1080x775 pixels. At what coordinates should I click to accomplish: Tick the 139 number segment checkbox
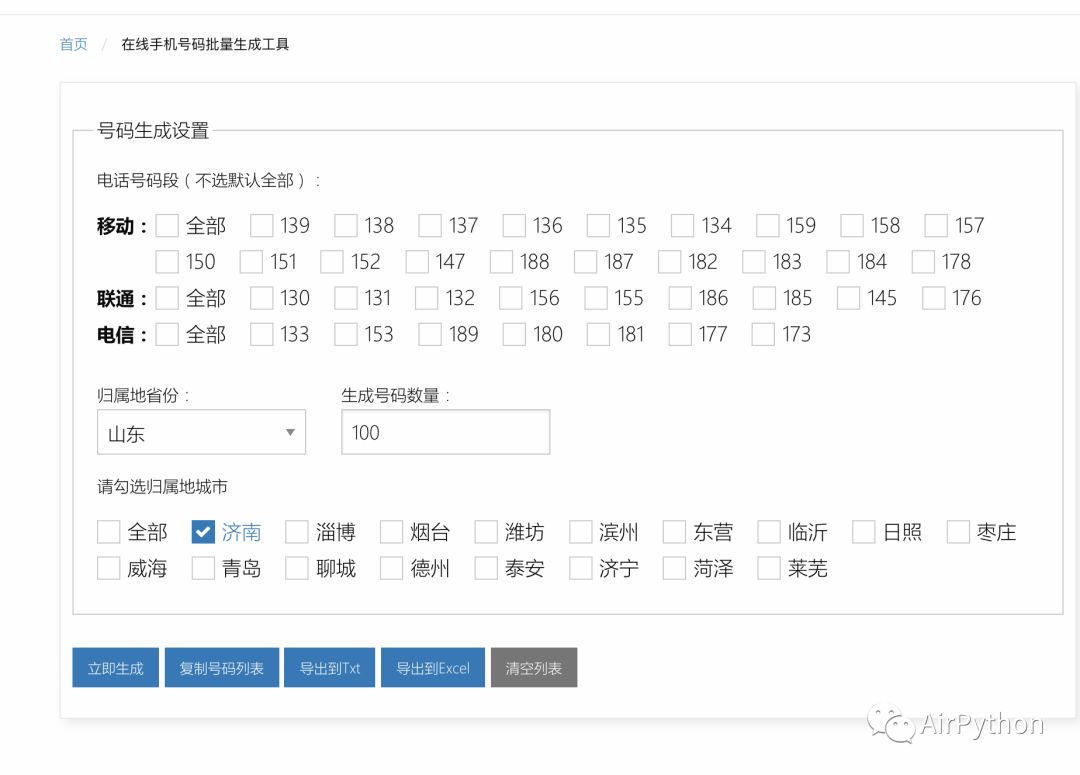(262, 225)
